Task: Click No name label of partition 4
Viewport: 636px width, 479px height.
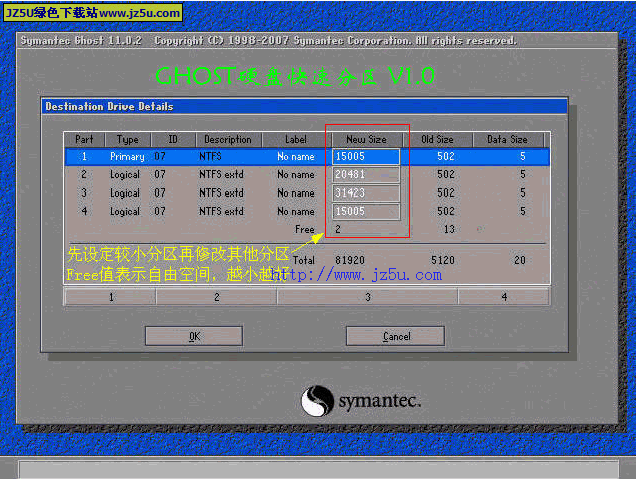Action: tap(296, 211)
